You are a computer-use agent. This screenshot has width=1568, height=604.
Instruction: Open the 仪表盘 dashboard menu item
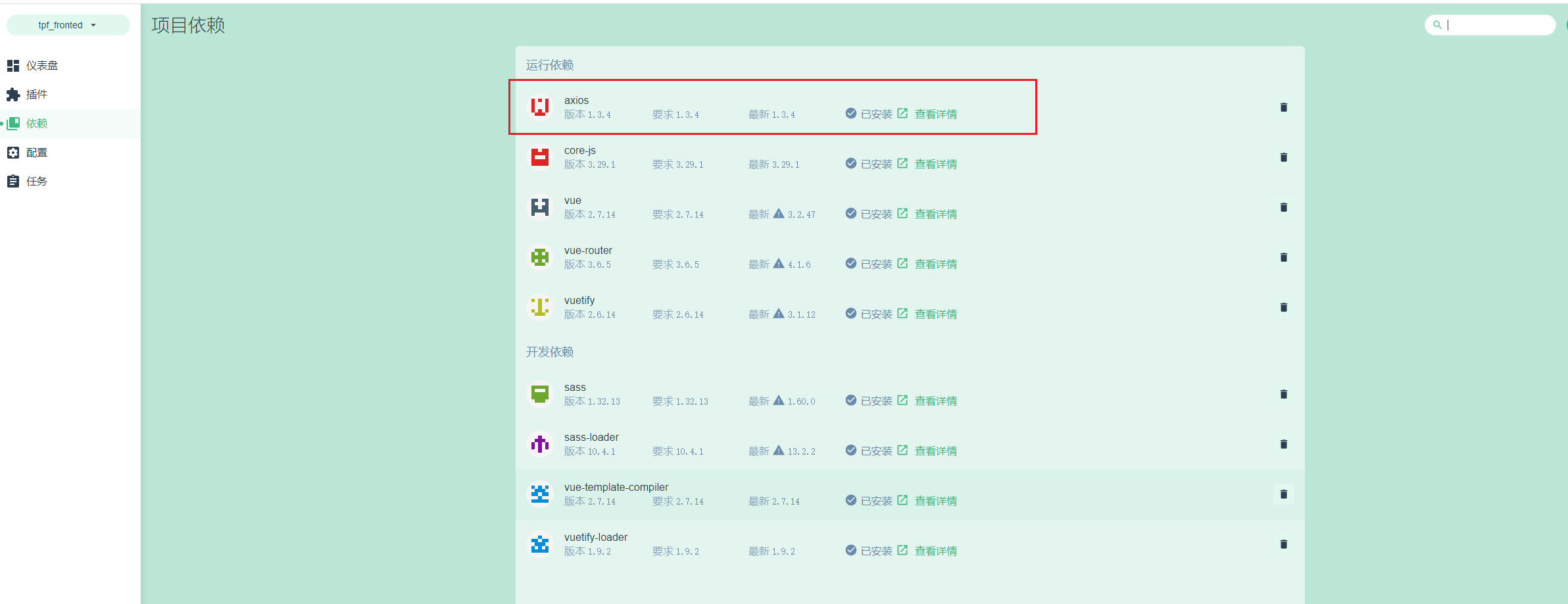tap(41, 66)
